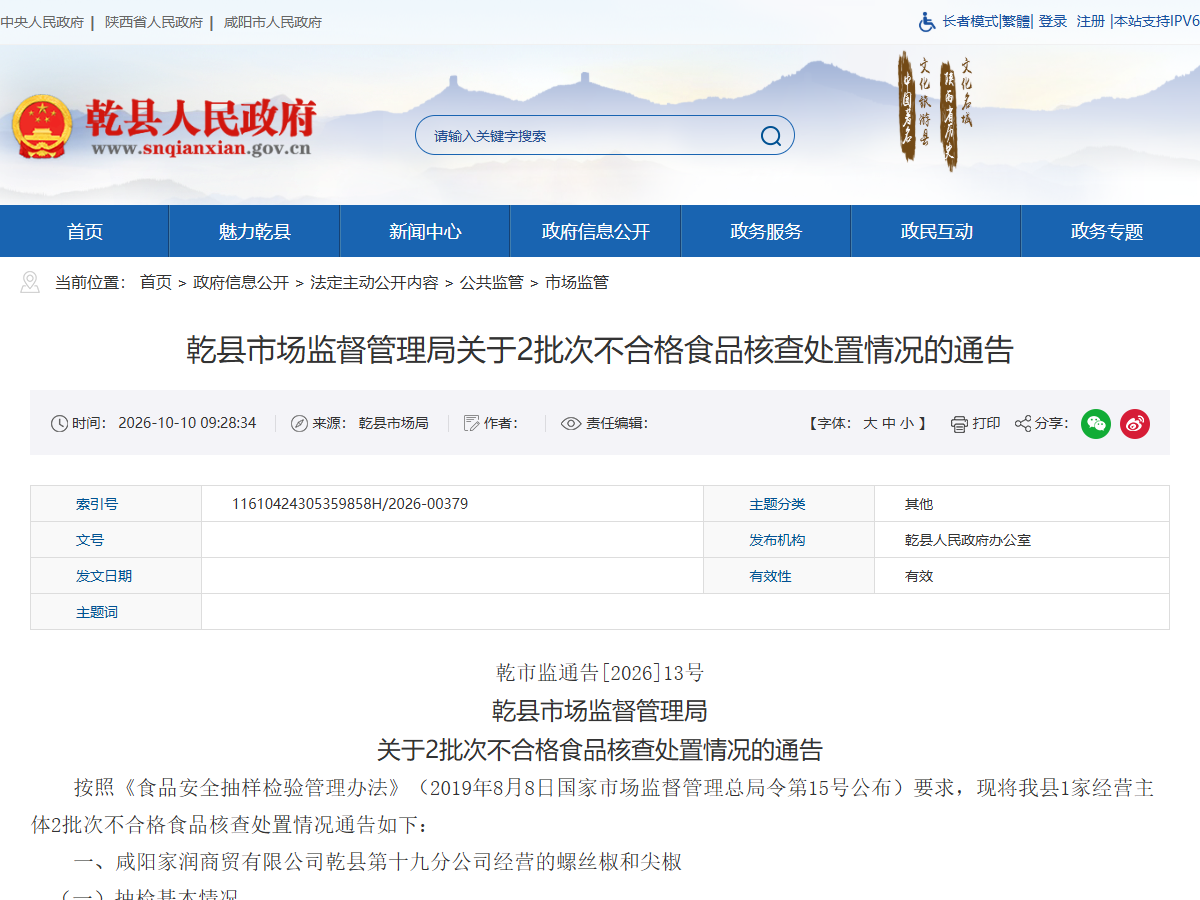1200x900 pixels.
Task: Click the search magnifier icon
Action: click(x=771, y=136)
